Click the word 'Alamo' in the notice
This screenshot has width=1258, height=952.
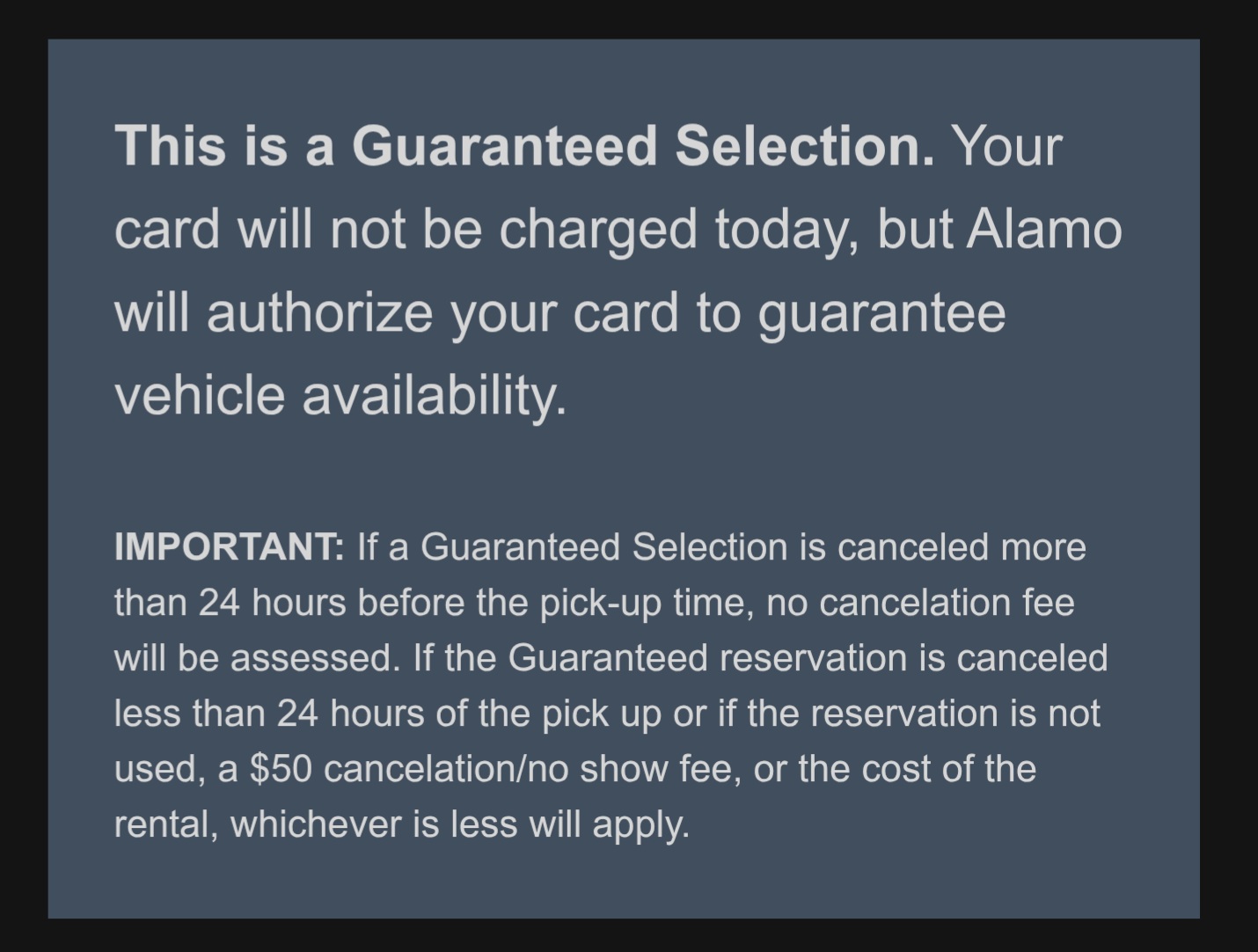click(x=1043, y=229)
